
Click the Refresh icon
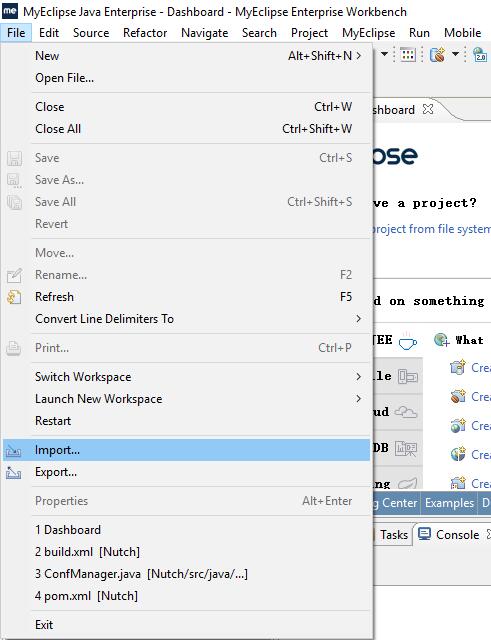(14, 297)
